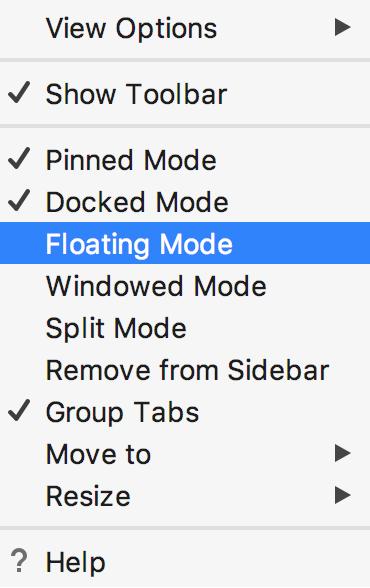Click the Move to menu label

coord(99,454)
